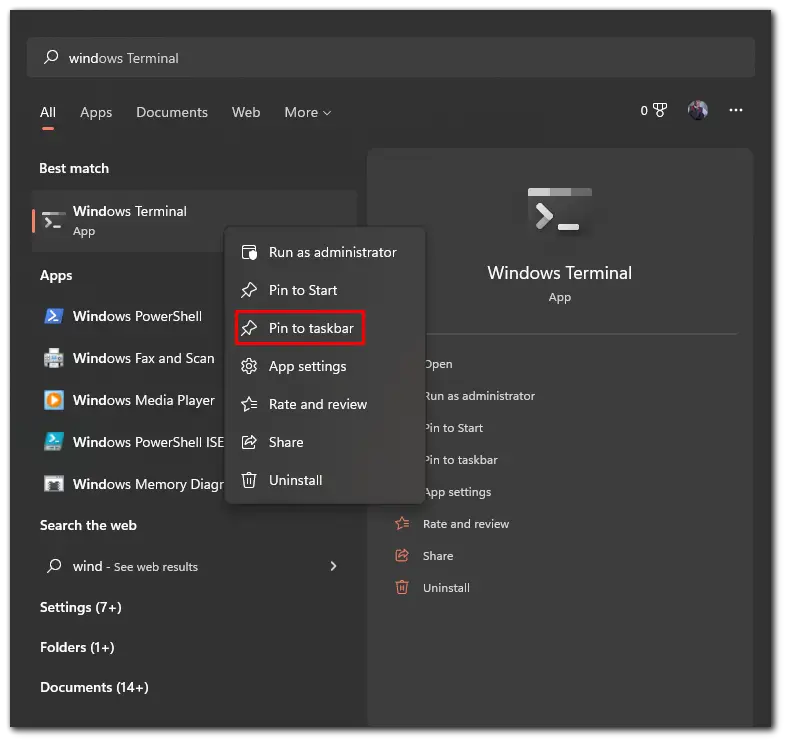Choose Uninstall in context menu

(x=325, y=480)
